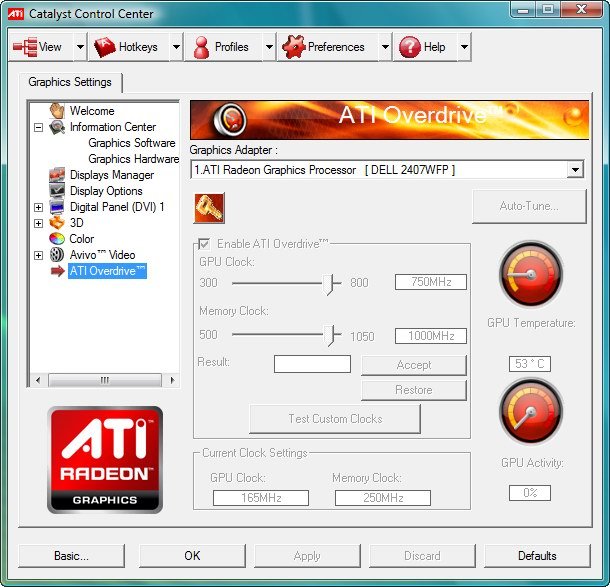Open the Preferences dropdown arrow
Viewport: 610px width, 587px height.
[x=385, y=47]
